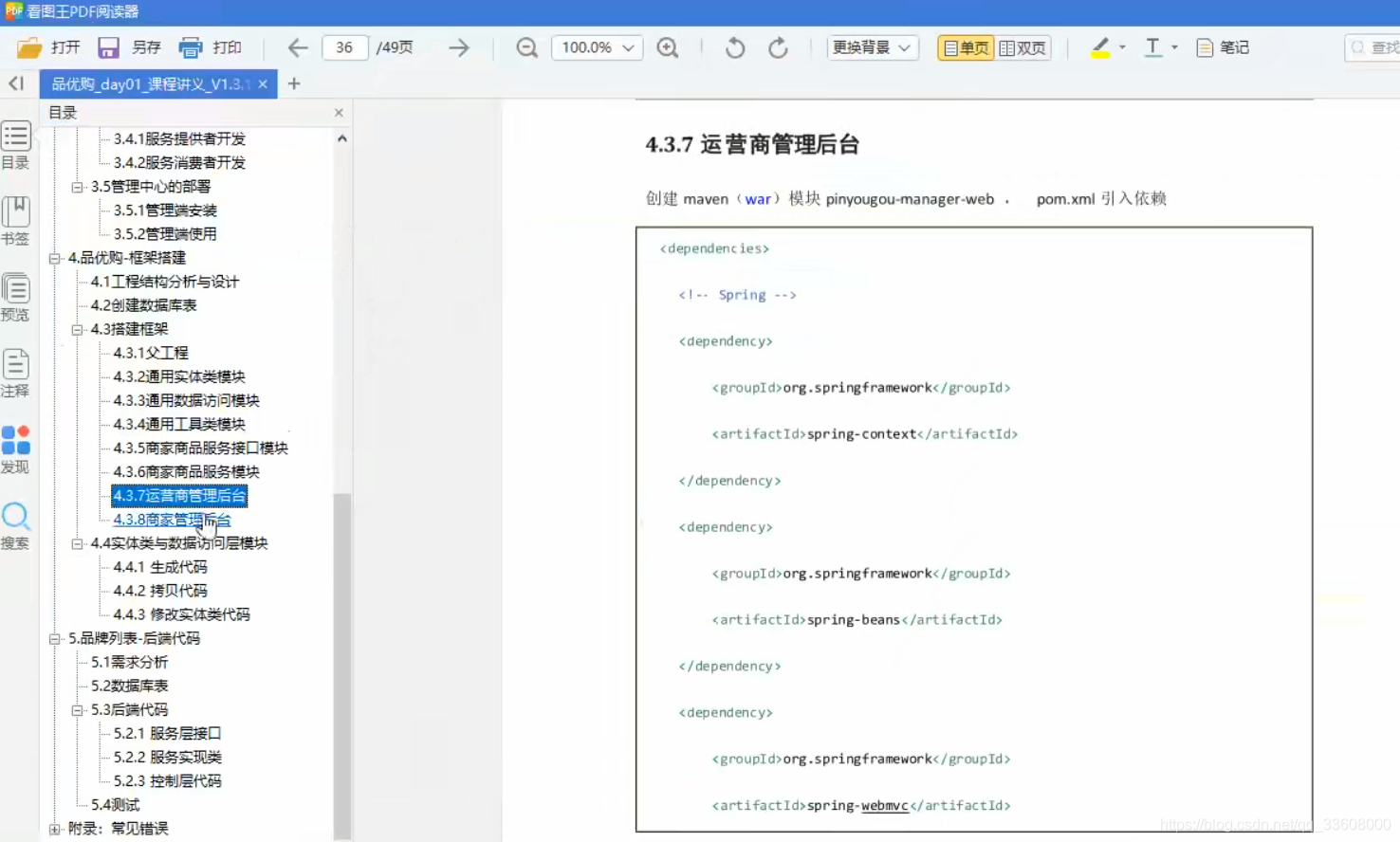Screen dimensions: 1400x842
Task: Open outline item 4.4.2 拷贝代码
Action: click(x=160, y=591)
